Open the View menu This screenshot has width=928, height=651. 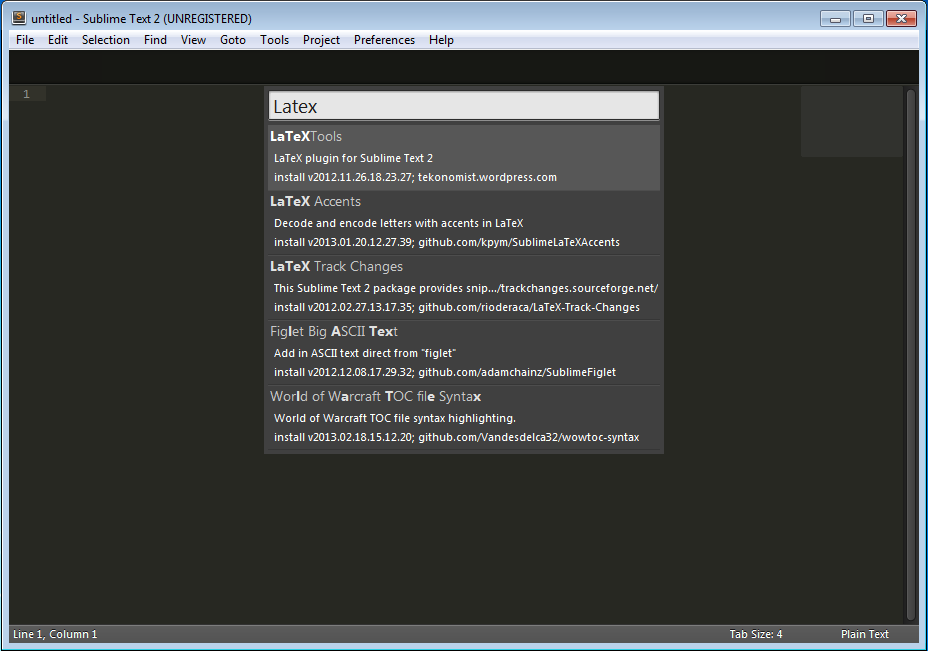click(x=194, y=40)
